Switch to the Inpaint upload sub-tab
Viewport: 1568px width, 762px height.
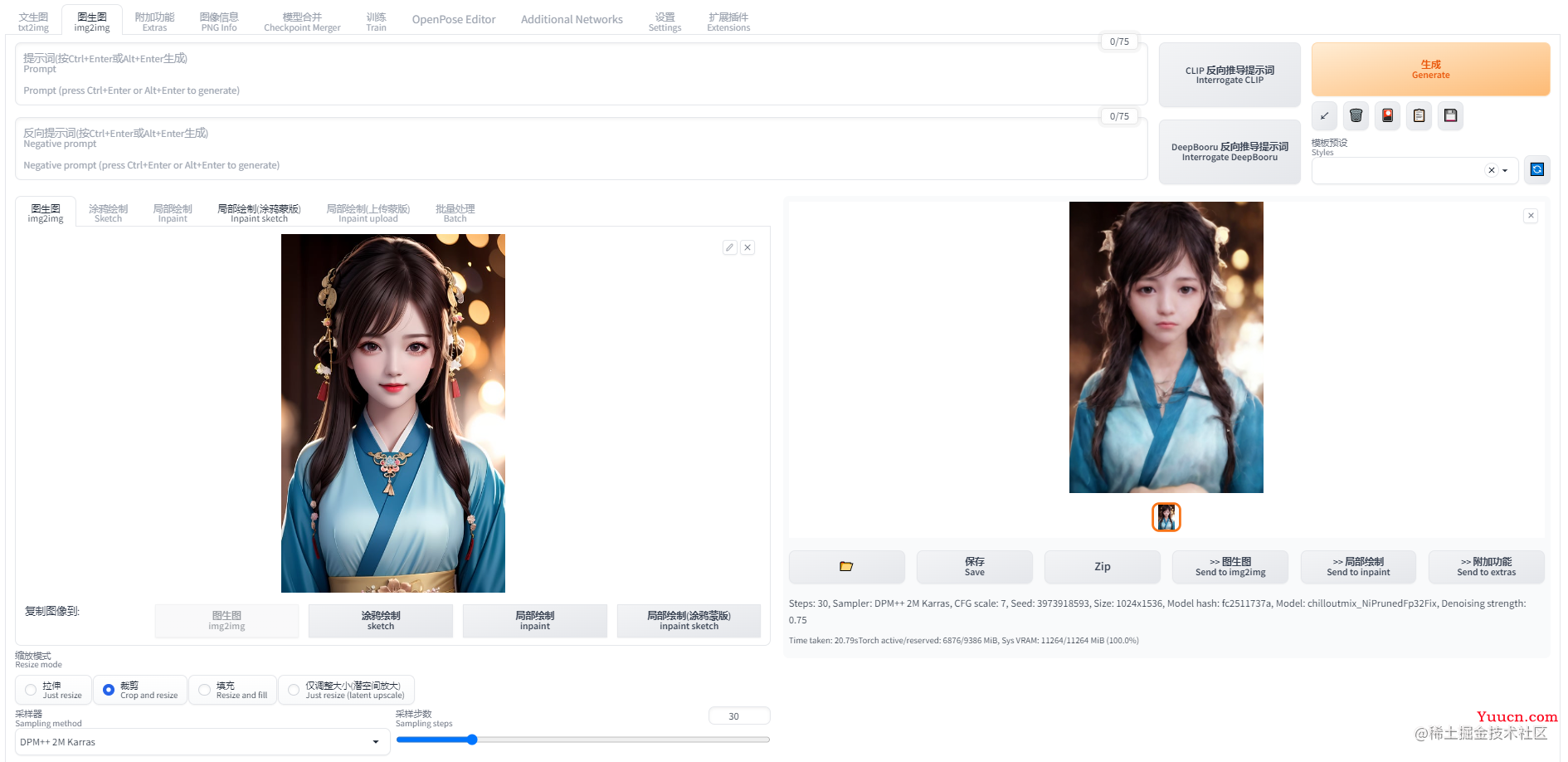pyautogui.click(x=368, y=213)
